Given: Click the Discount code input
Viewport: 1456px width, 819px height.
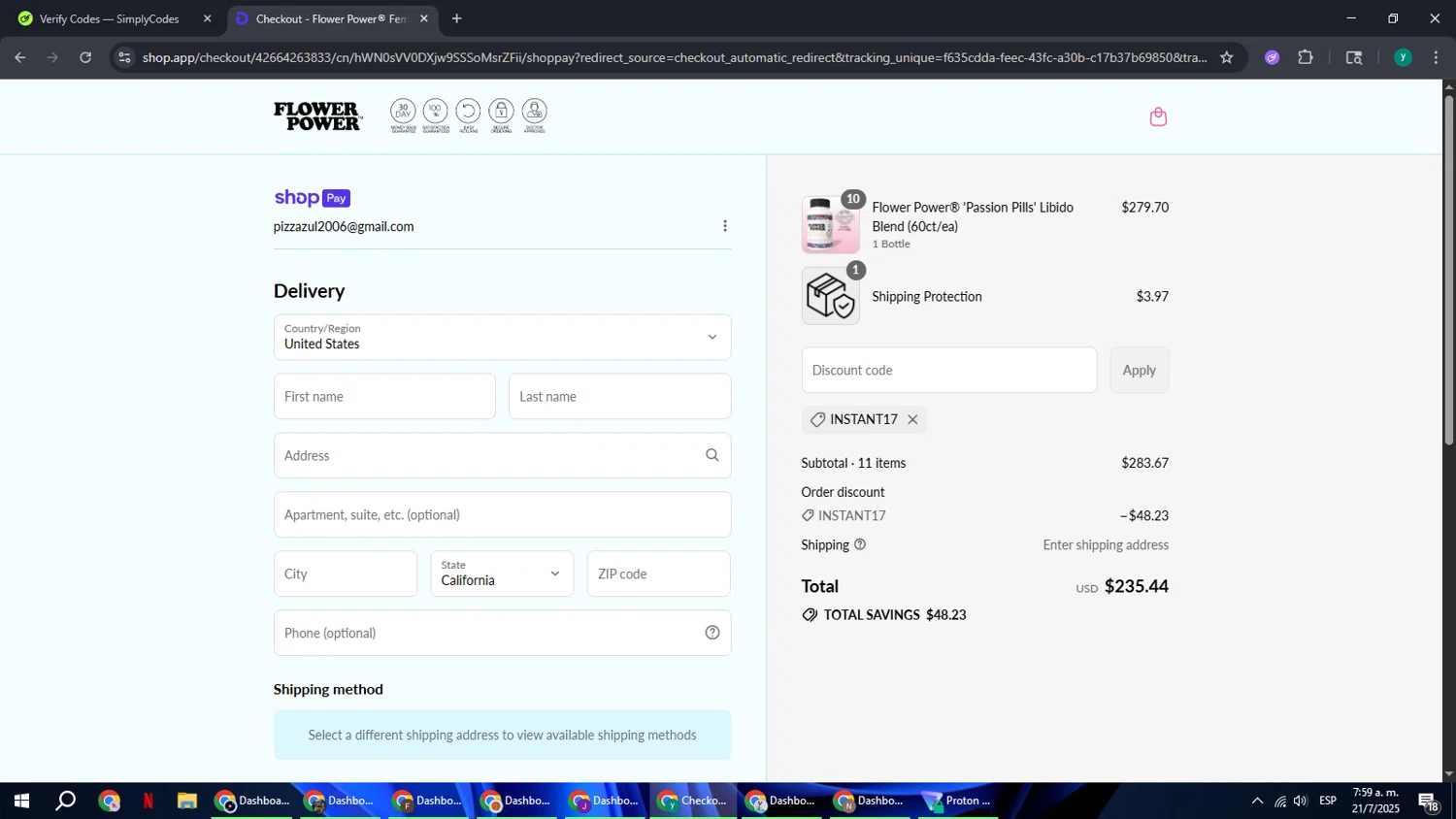Looking at the screenshot, I should pyautogui.click(x=949, y=370).
